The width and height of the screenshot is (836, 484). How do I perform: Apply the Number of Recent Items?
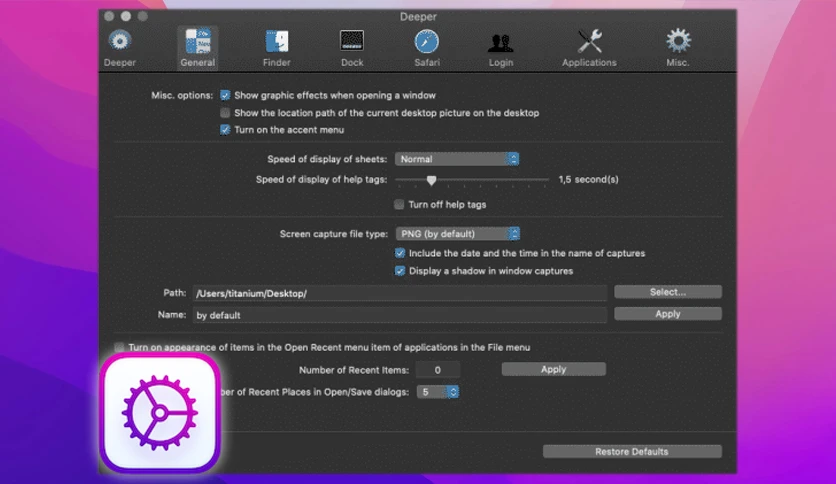(553, 369)
